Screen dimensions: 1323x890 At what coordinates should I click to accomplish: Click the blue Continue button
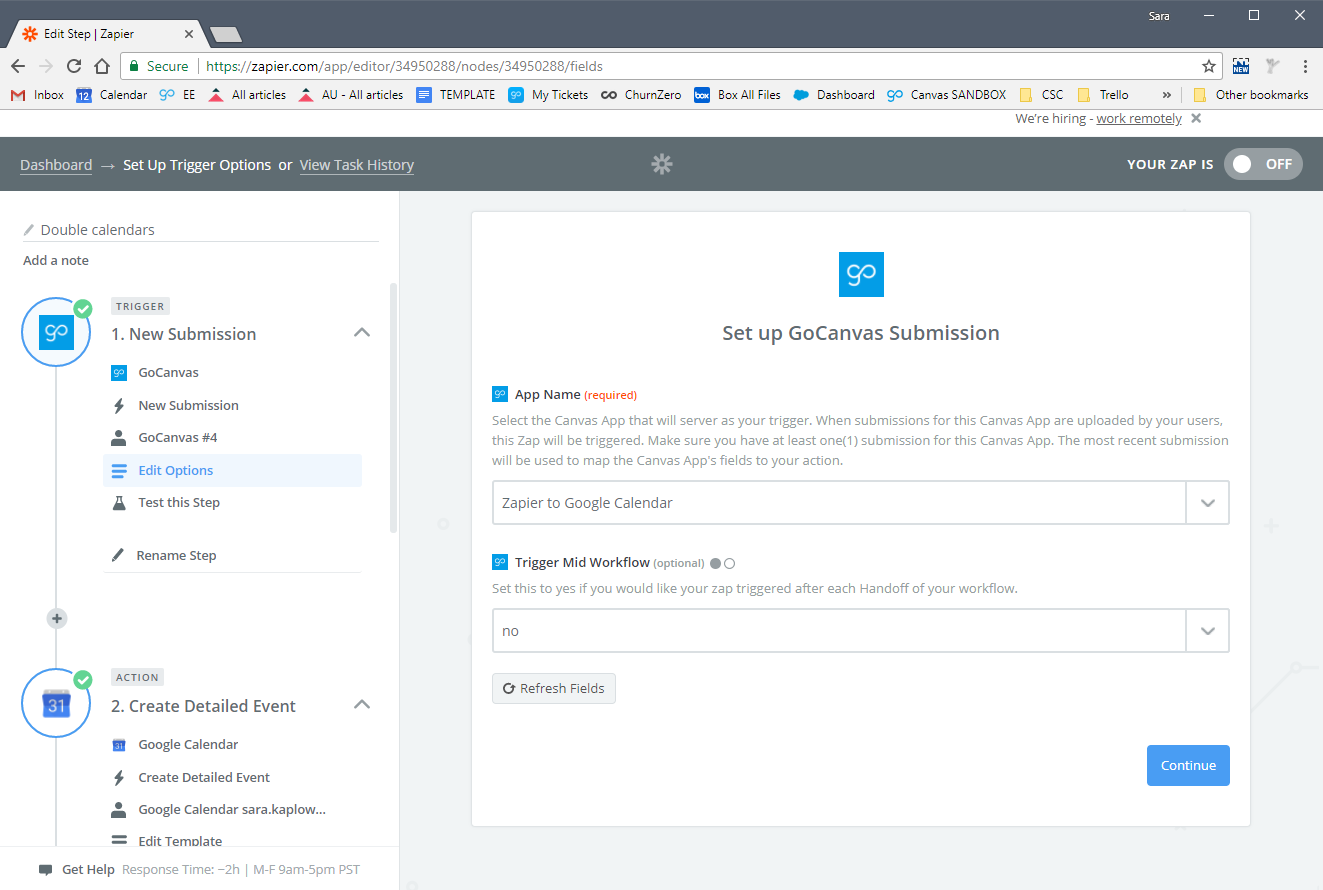(1188, 765)
